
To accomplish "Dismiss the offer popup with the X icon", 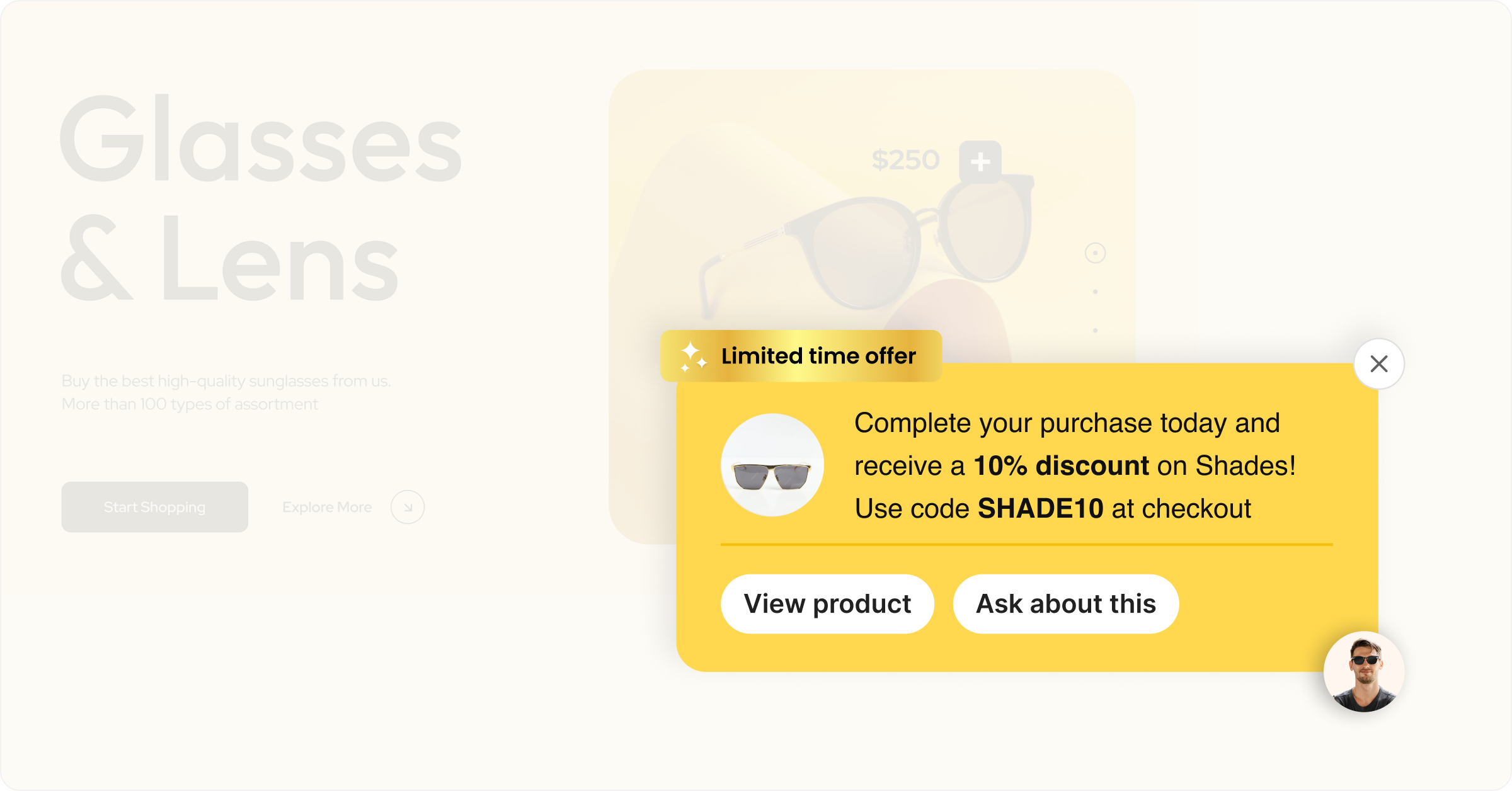I will (x=1379, y=363).
